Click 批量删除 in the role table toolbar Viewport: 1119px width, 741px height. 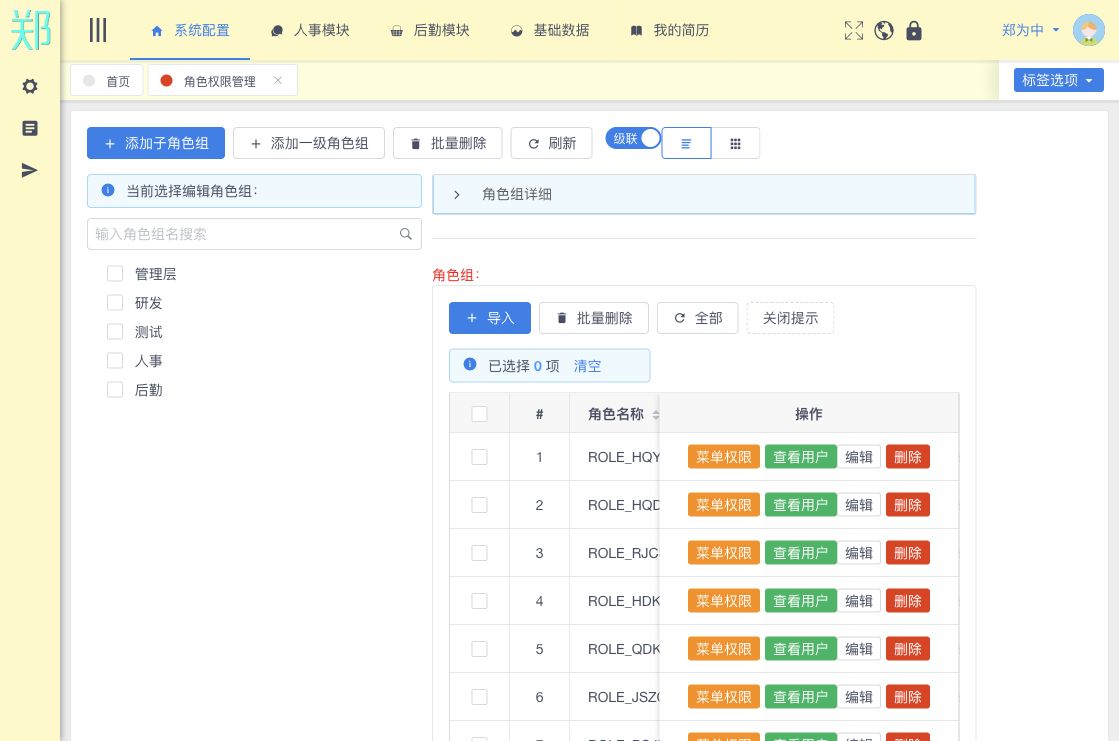coord(594,318)
